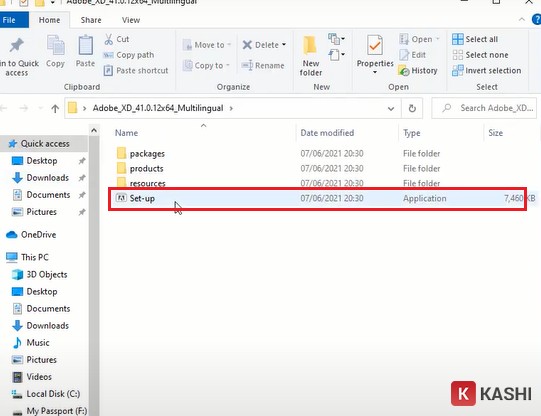The image size is (541, 416).
Task: Open Downloads under This PC
Action: tap(47, 326)
